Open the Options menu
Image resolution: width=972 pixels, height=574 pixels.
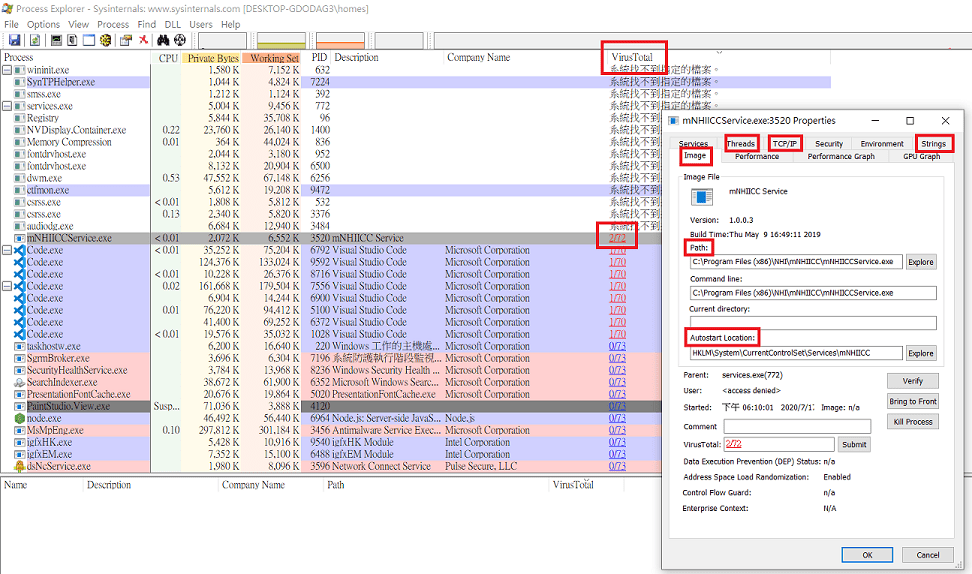(43, 24)
